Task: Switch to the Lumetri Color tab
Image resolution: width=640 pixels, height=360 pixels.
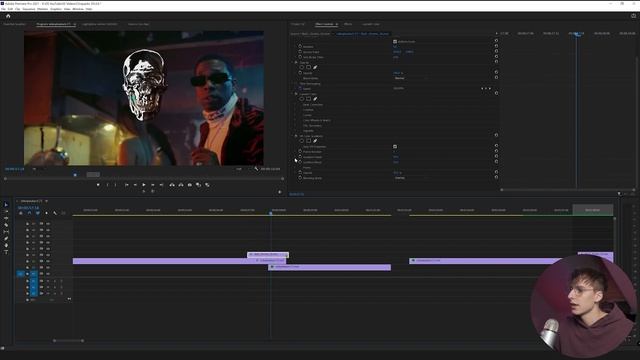Action: (x=370, y=24)
